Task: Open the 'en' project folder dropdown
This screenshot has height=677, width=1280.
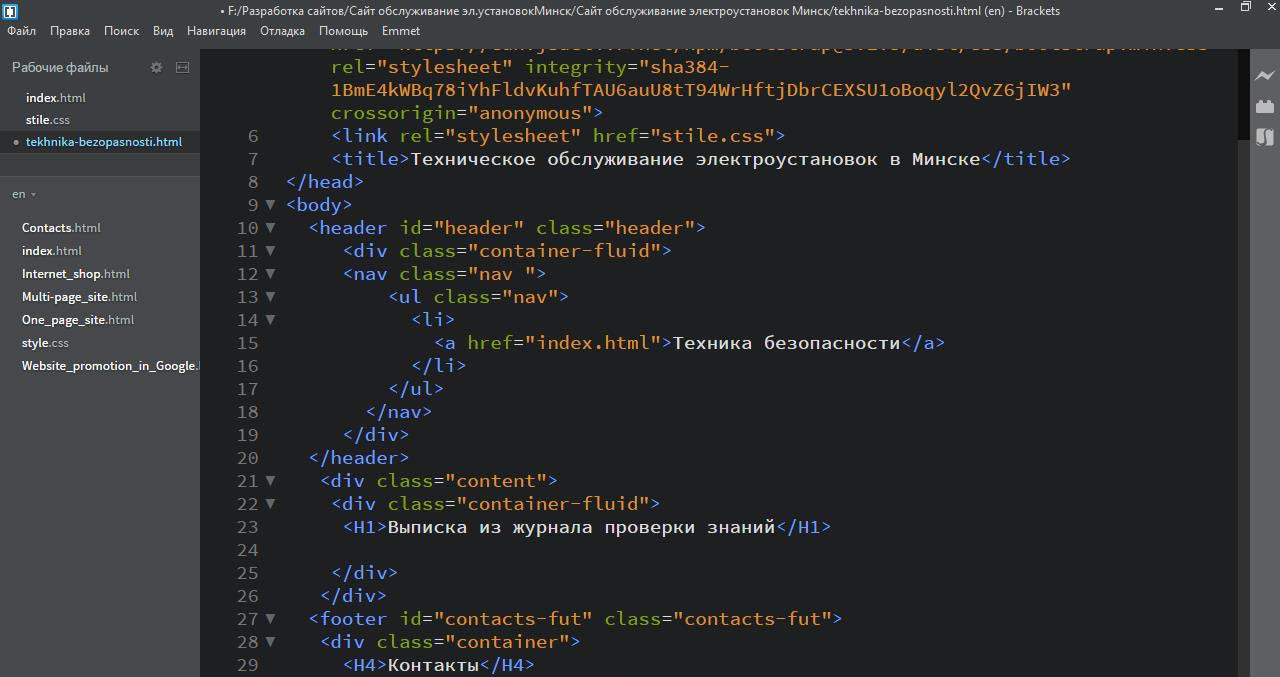Action: pos(24,194)
